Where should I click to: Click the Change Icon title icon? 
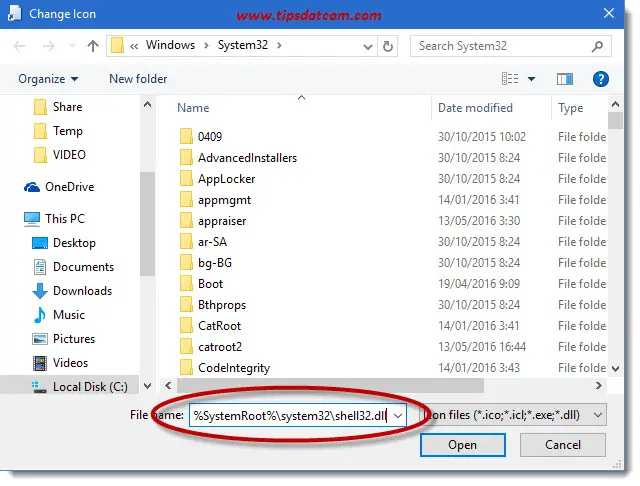15,13
